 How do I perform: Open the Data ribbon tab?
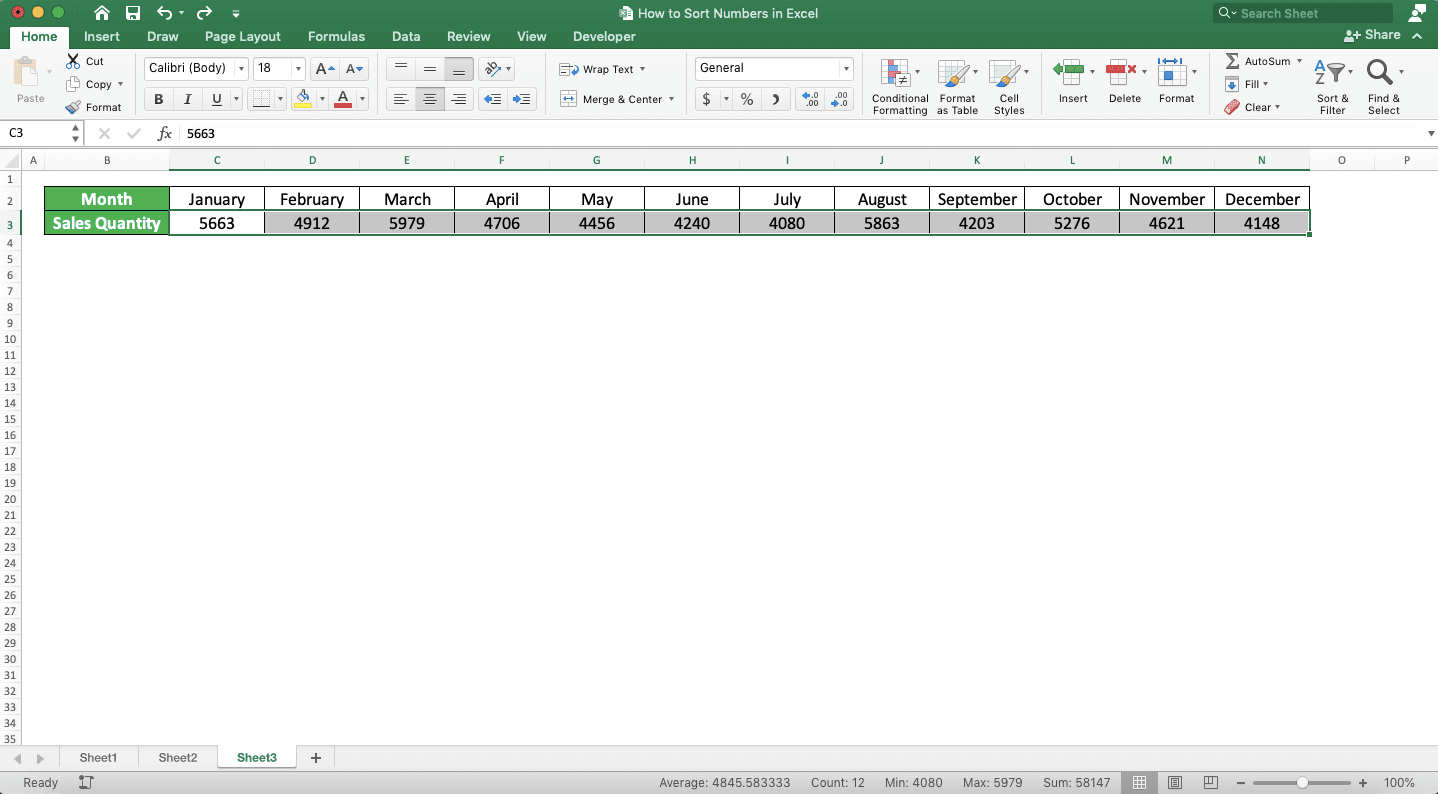click(406, 36)
